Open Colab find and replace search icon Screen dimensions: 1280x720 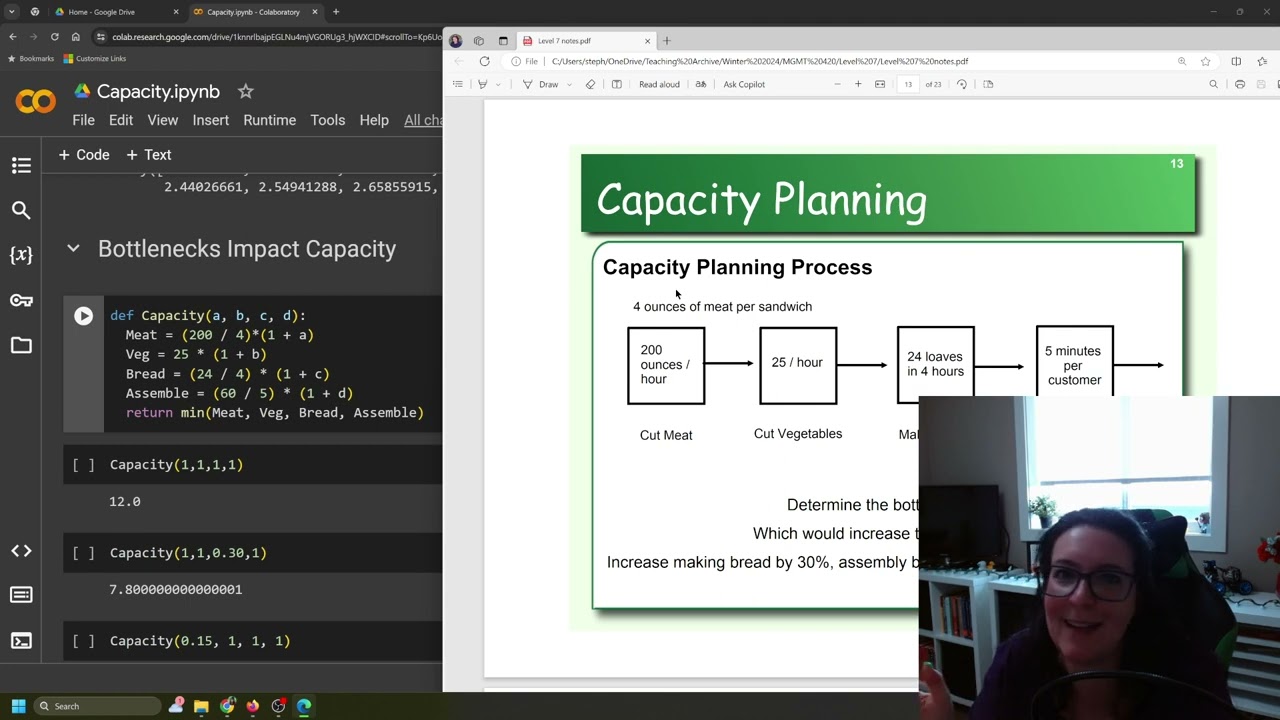pos(21,210)
